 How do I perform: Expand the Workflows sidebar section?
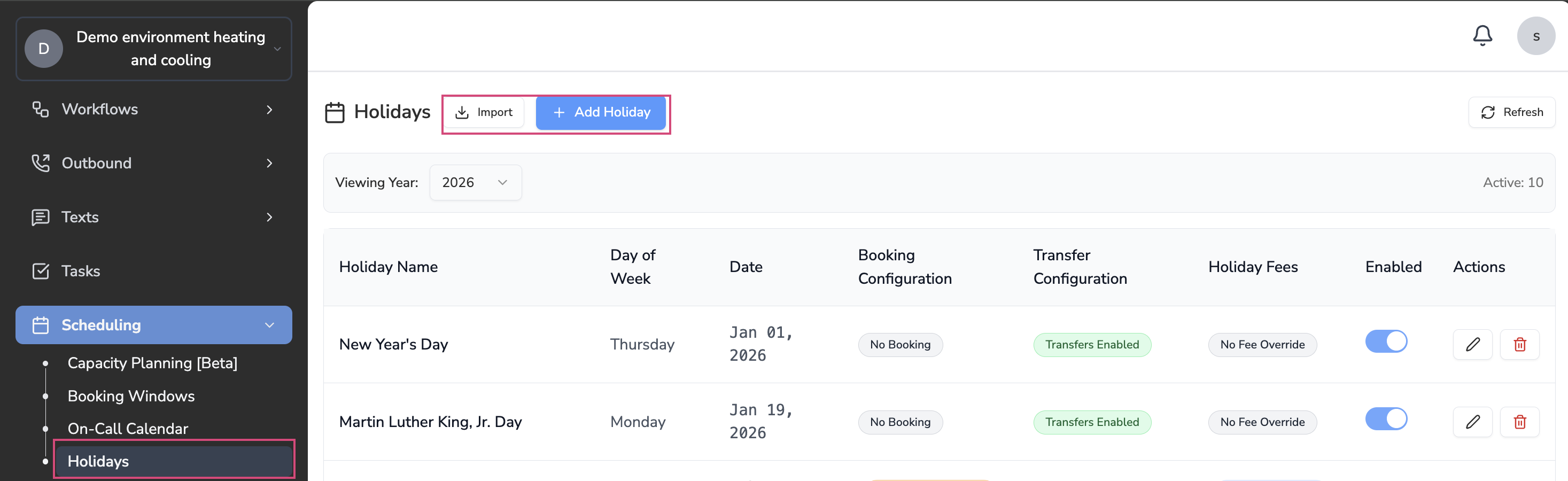(269, 110)
